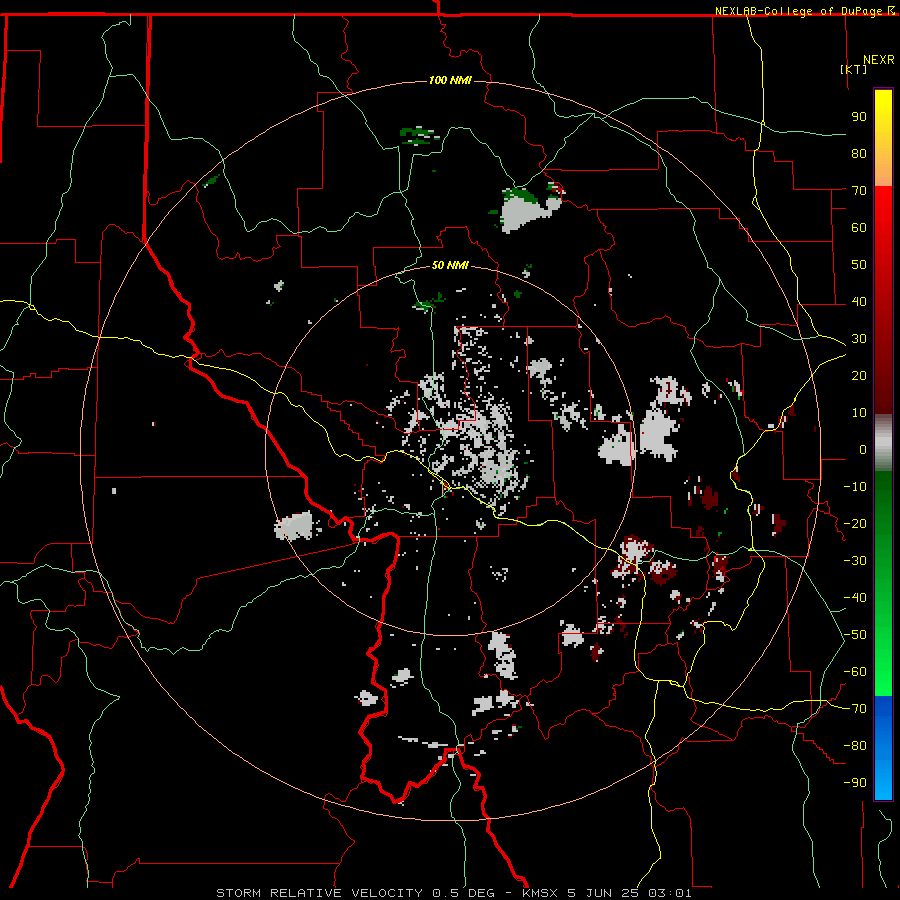Screen dimensions: 900x900
Task: Click the gray zero-velocity segment of color bar
Action: pos(883,442)
